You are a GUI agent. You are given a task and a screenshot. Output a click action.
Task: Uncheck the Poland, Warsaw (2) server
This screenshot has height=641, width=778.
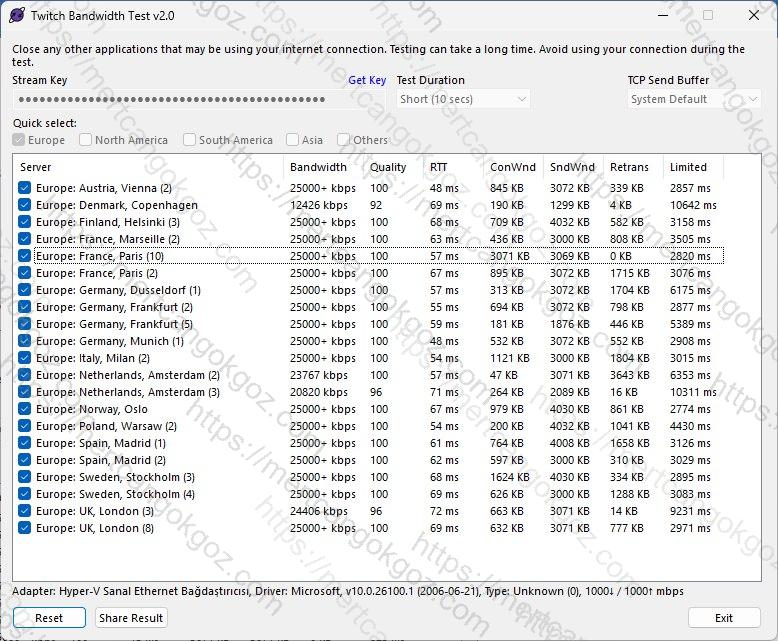[x=24, y=426]
